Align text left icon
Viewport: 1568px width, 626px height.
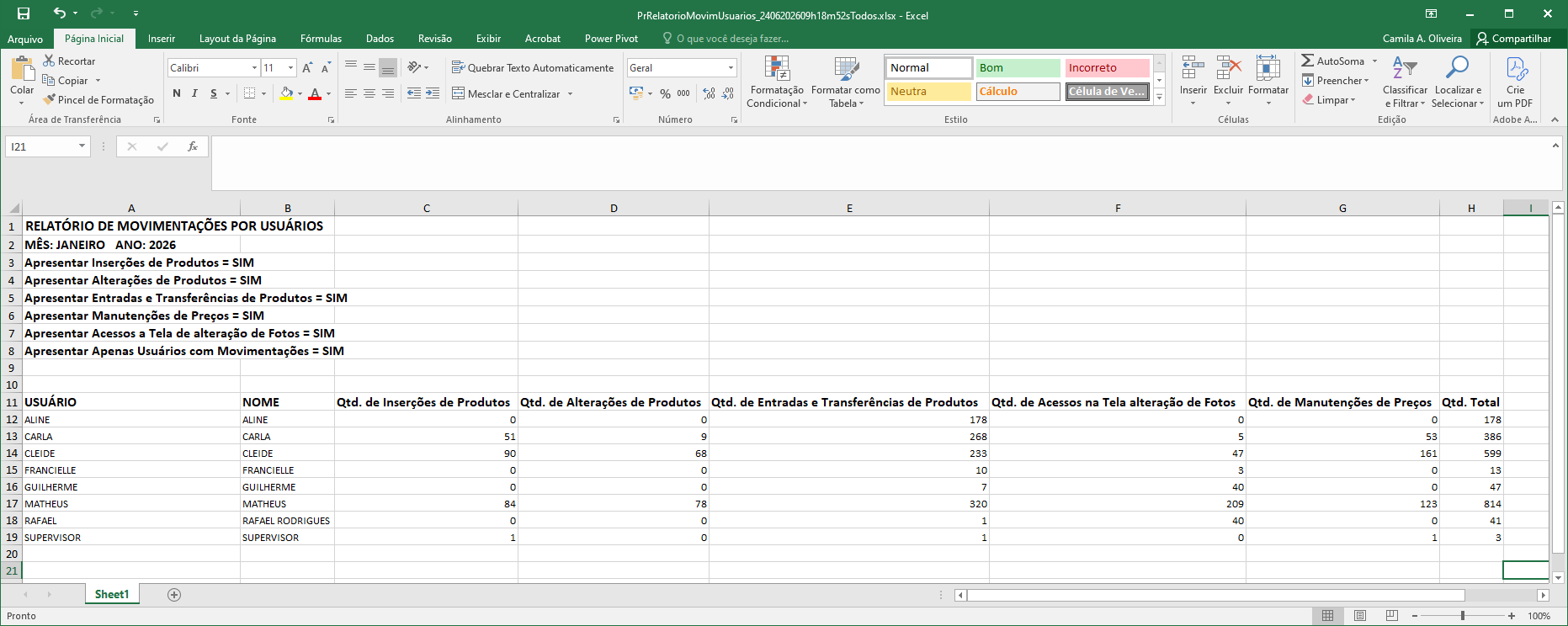(351, 93)
